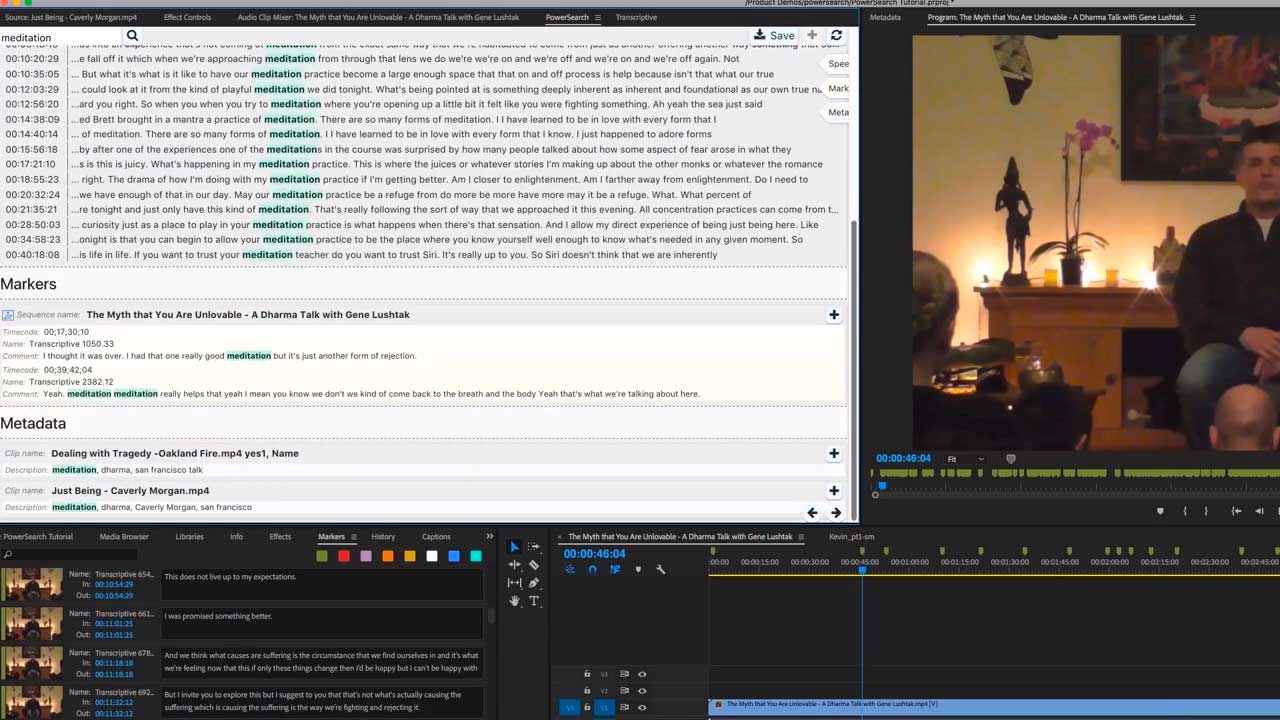Image resolution: width=1280 pixels, height=720 pixels.
Task: Open the Dharma Talk timeline panel menu
Action: (x=801, y=537)
